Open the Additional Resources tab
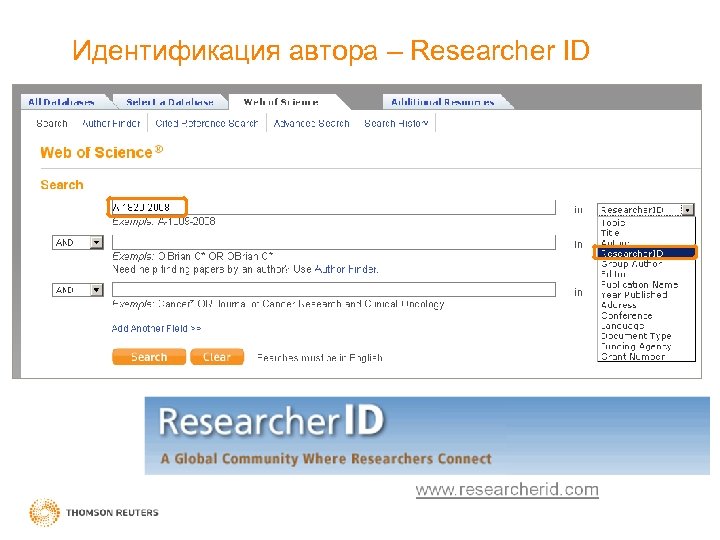The height and width of the screenshot is (540, 720). 443,102
